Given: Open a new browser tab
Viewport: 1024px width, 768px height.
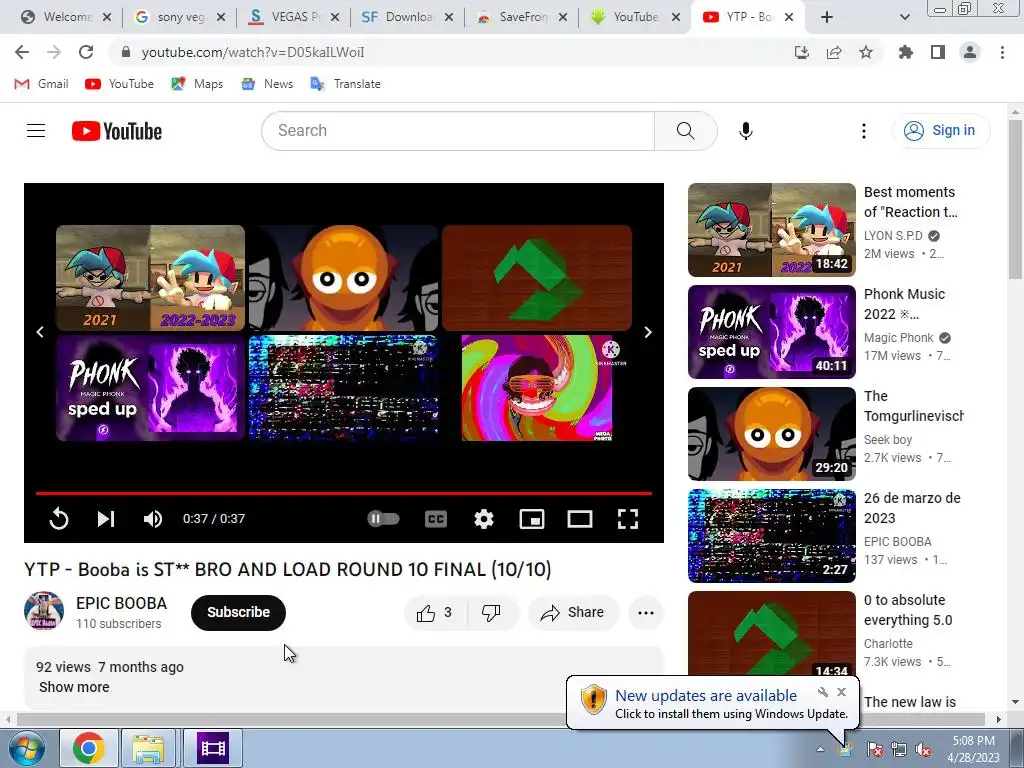Looking at the screenshot, I should pyautogui.click(x=827, y=17).
